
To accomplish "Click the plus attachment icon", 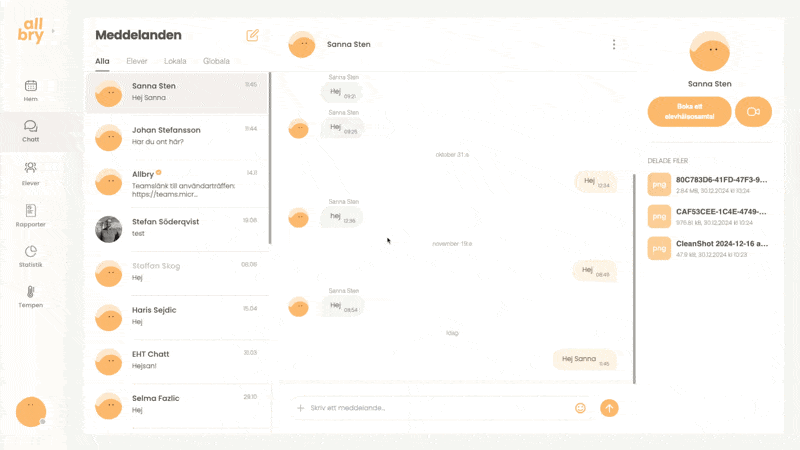I will pos(300,408).
